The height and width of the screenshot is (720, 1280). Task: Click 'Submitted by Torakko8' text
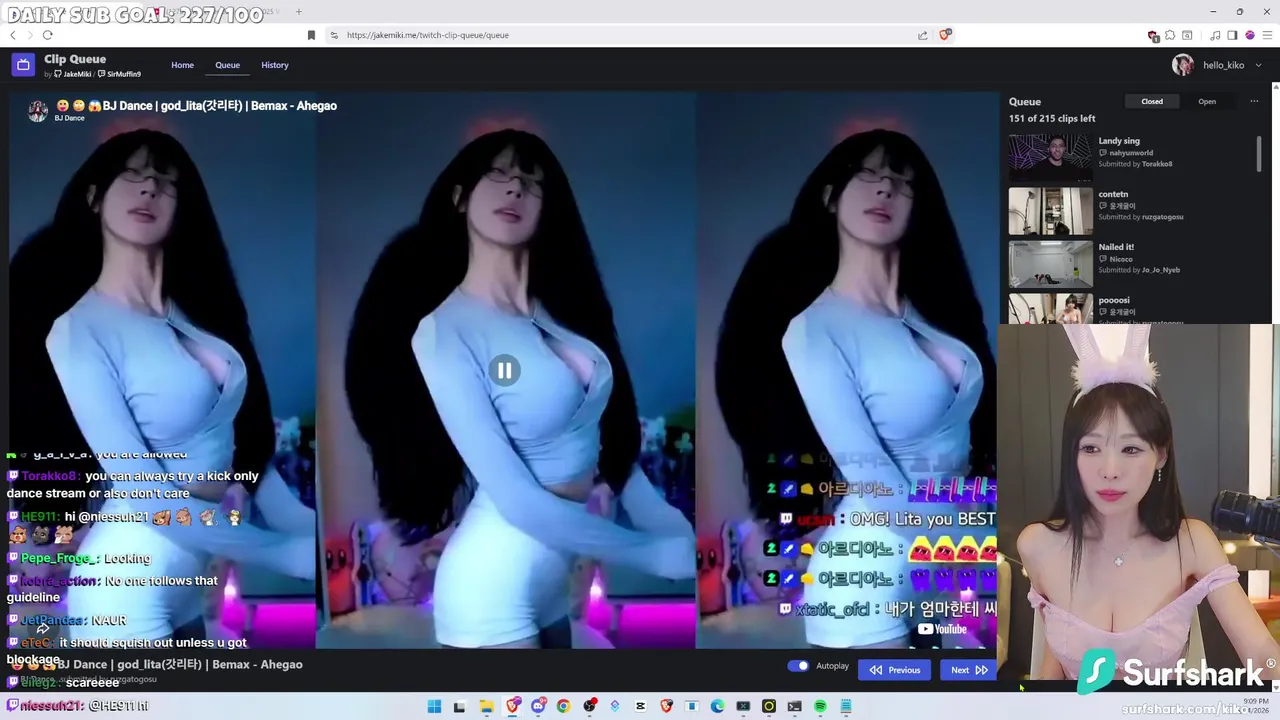click(1135, 164)
